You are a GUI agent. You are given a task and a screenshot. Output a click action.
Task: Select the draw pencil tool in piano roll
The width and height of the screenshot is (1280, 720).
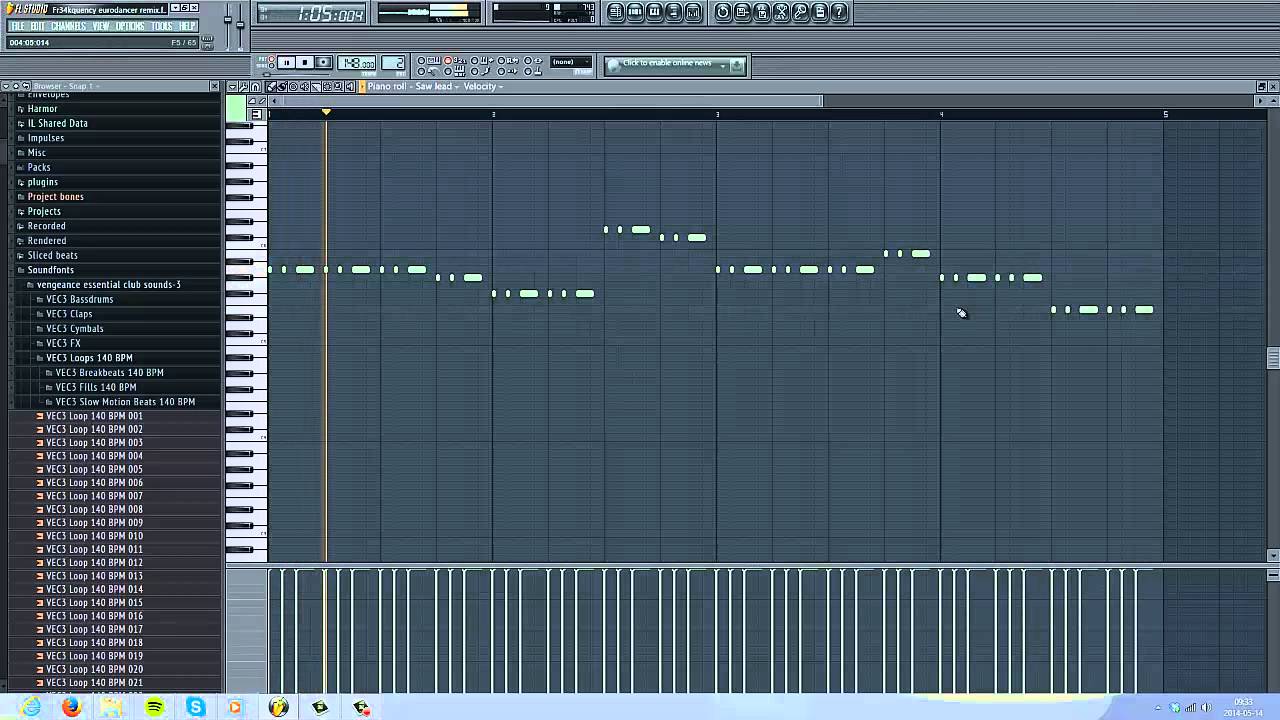tap(270, 87)
